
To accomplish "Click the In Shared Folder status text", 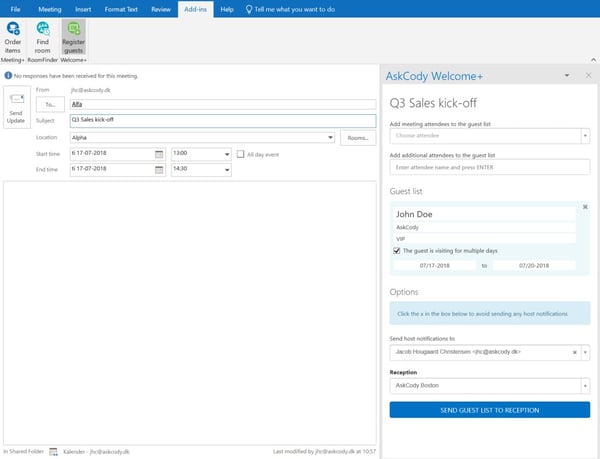I will pyautogui.click(x=23, y=452).
